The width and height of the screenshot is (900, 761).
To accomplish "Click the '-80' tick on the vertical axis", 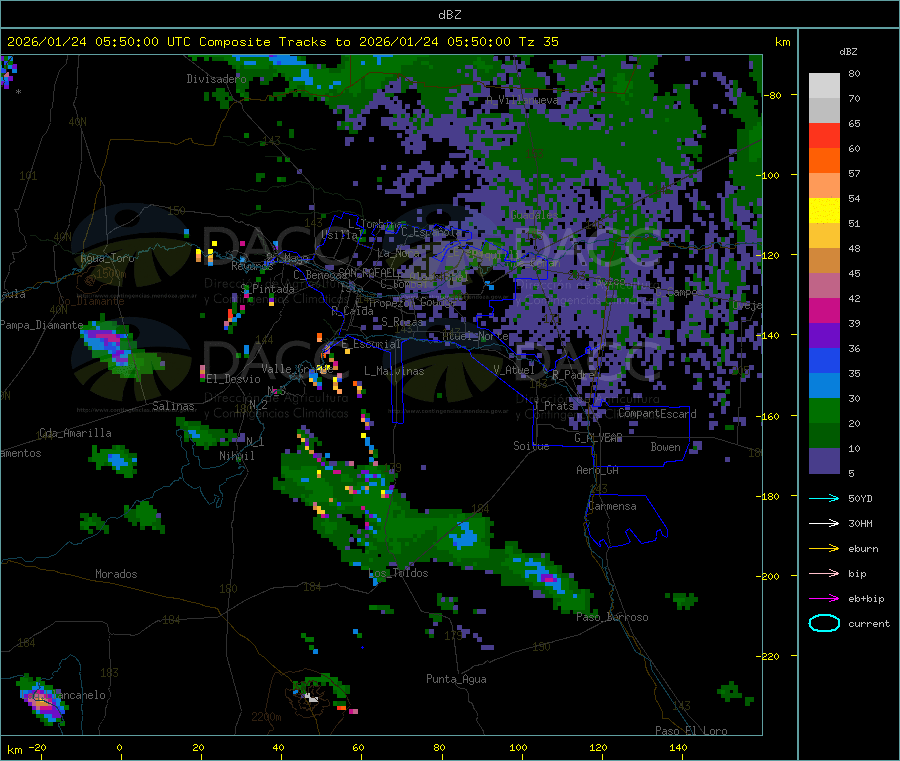I will point(771,95).
